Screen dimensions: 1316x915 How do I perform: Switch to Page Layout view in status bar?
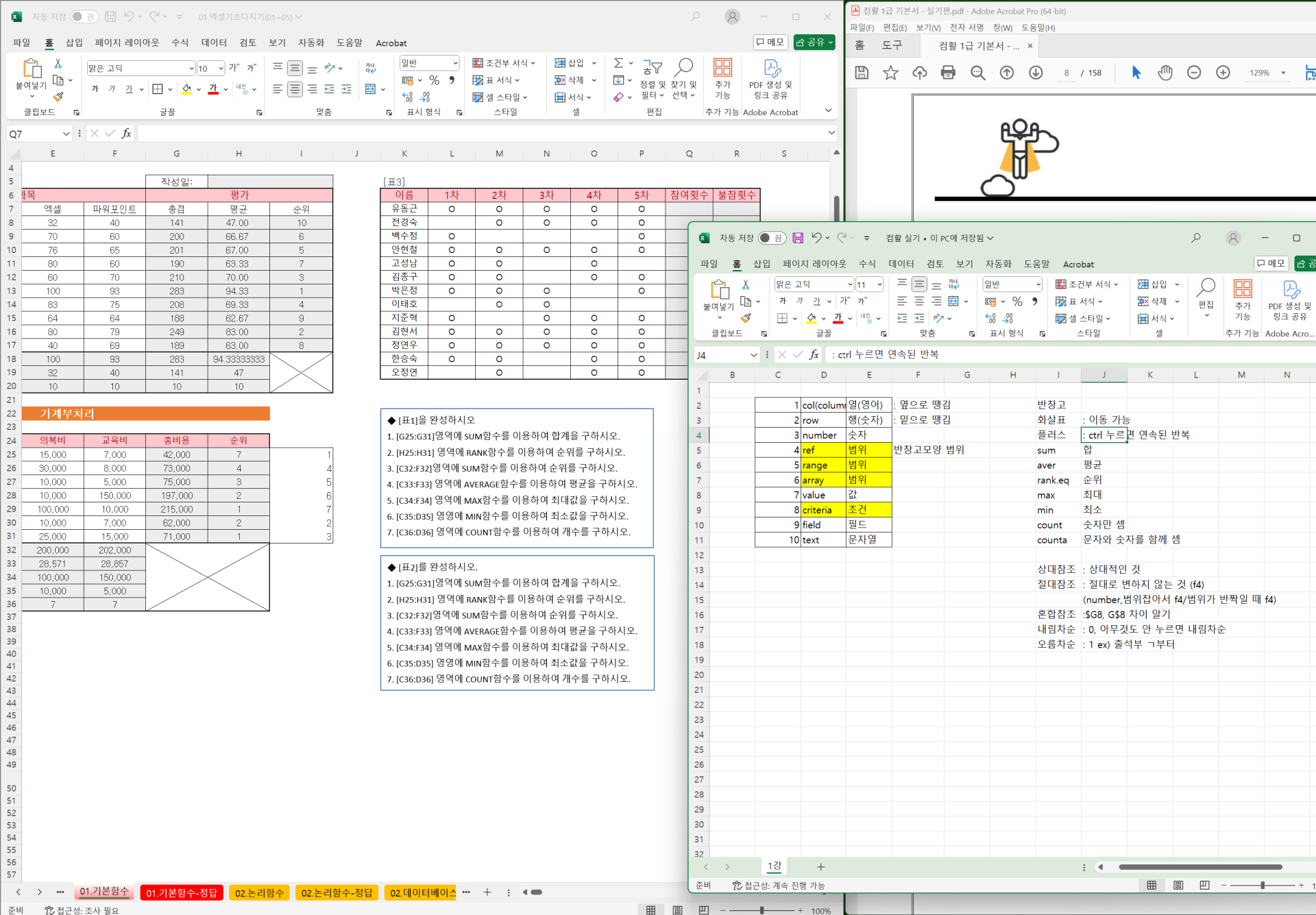click(677, 910)
